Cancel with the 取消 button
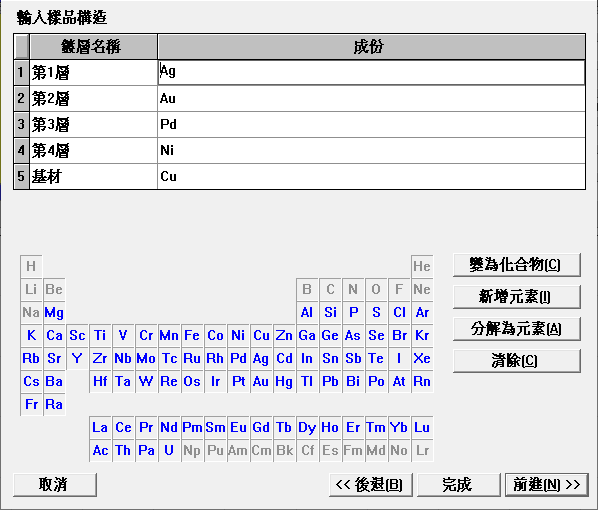The image size is (598, 510). pos(55,485)
